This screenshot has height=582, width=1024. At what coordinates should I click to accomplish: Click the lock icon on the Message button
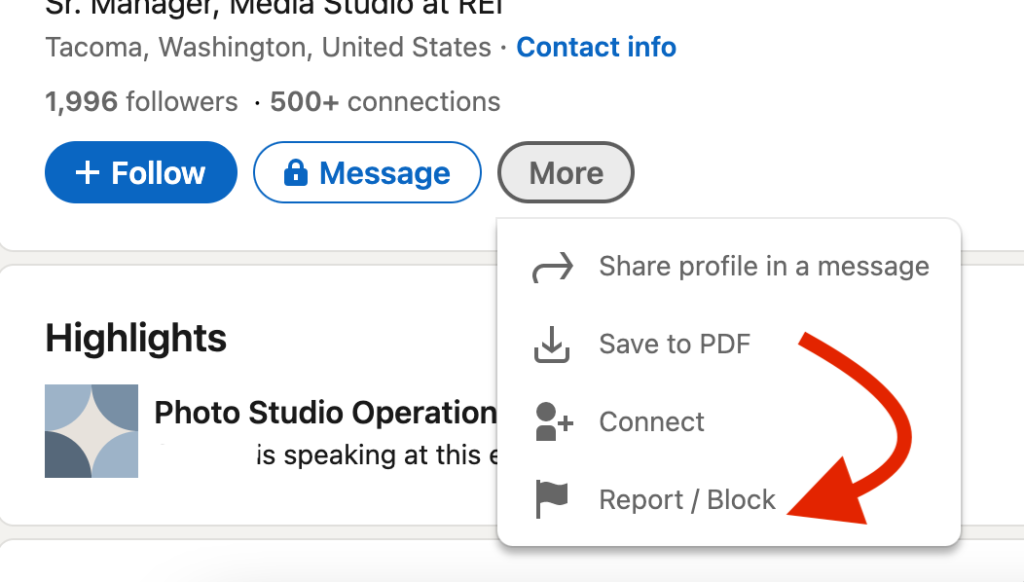[x=296, y=172]
